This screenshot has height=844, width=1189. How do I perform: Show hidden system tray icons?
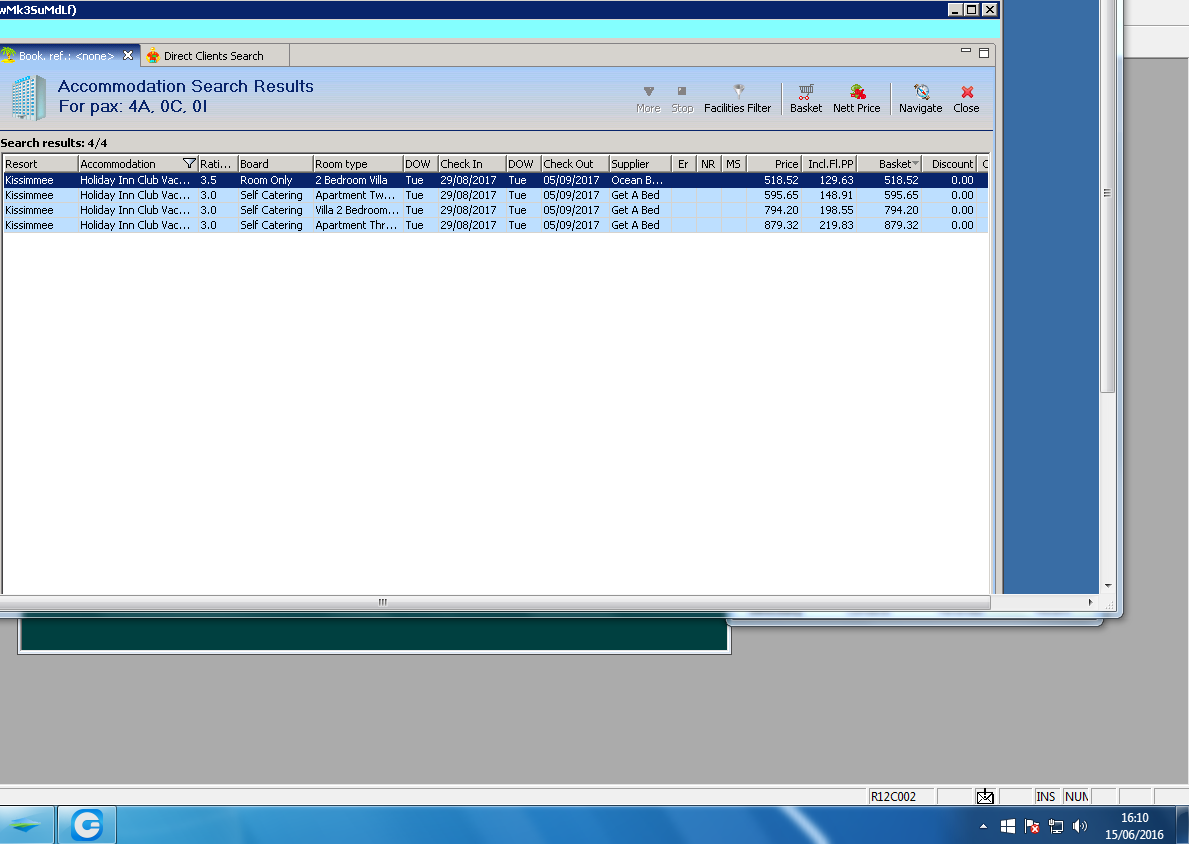[x=984, y=827]
